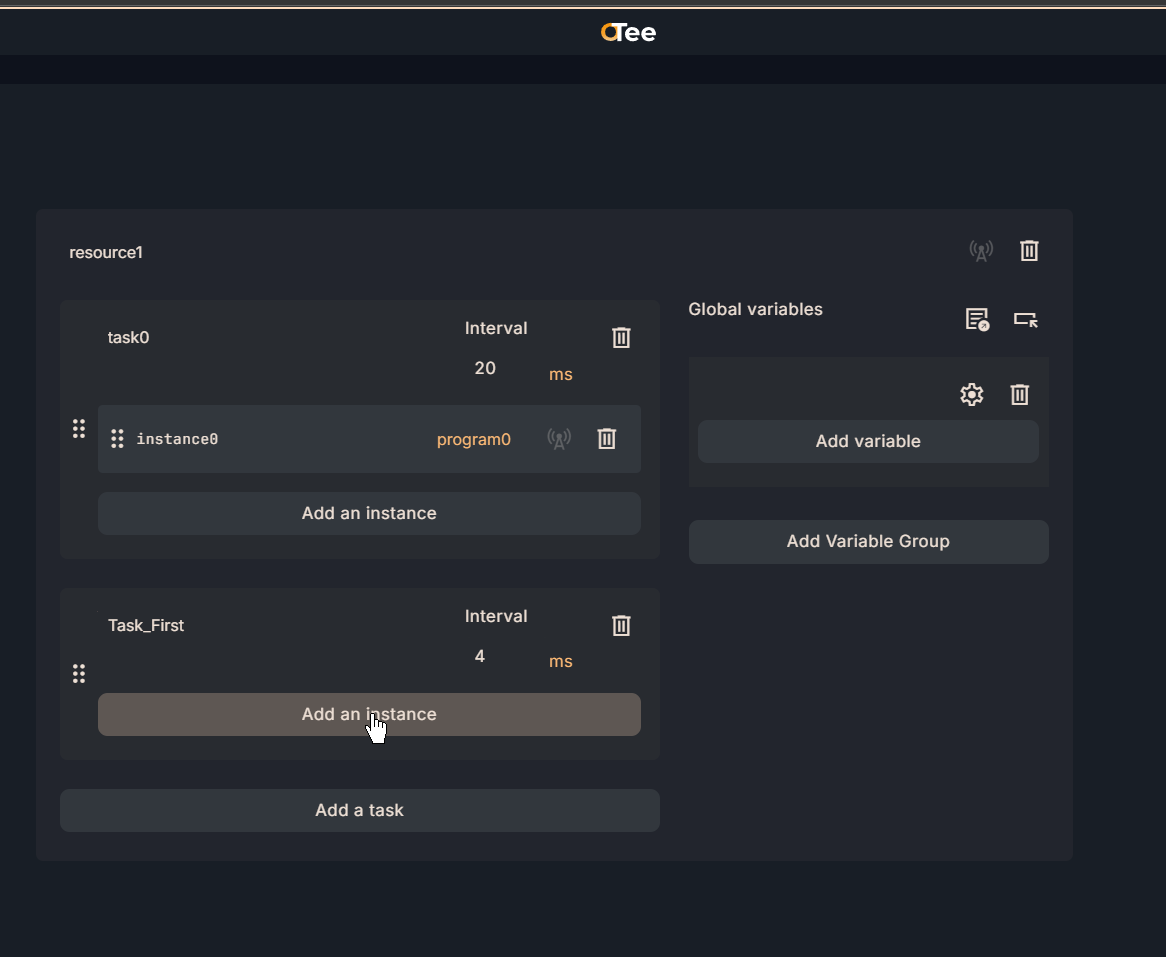
Task: Click document-with-arrow icon beside Global variables
Action: coord(977,319)
